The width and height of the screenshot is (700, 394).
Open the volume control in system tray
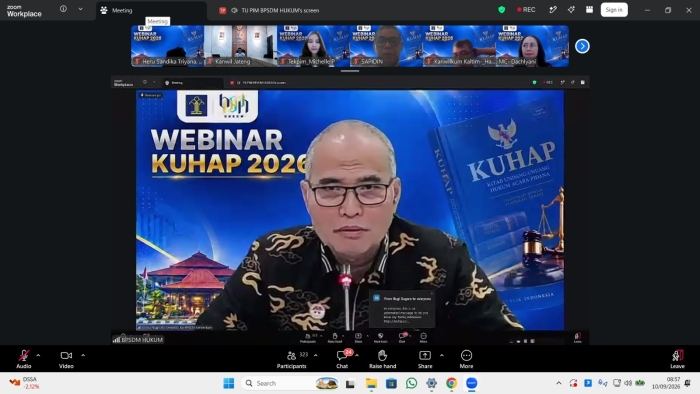pyautogui.click(x=628, y=383)
